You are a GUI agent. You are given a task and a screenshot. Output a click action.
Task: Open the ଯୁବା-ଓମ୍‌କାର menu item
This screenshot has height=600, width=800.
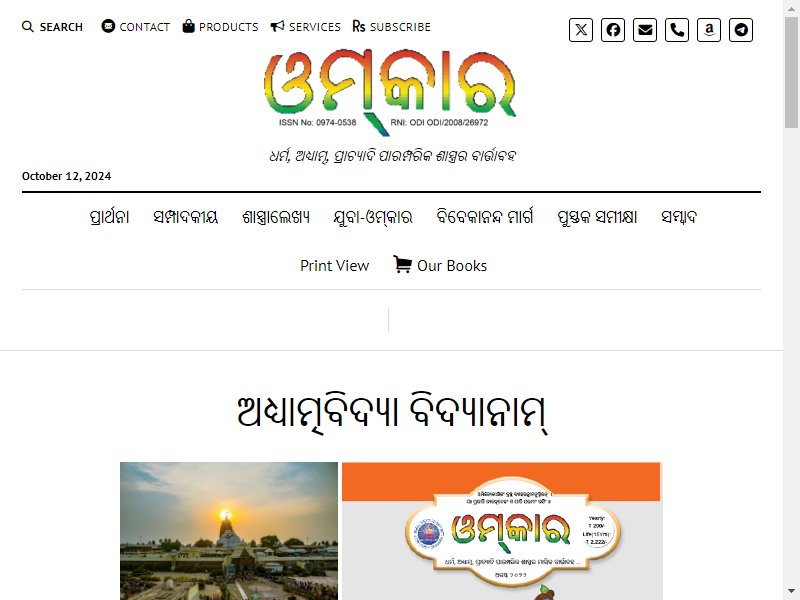click(372, 217)
